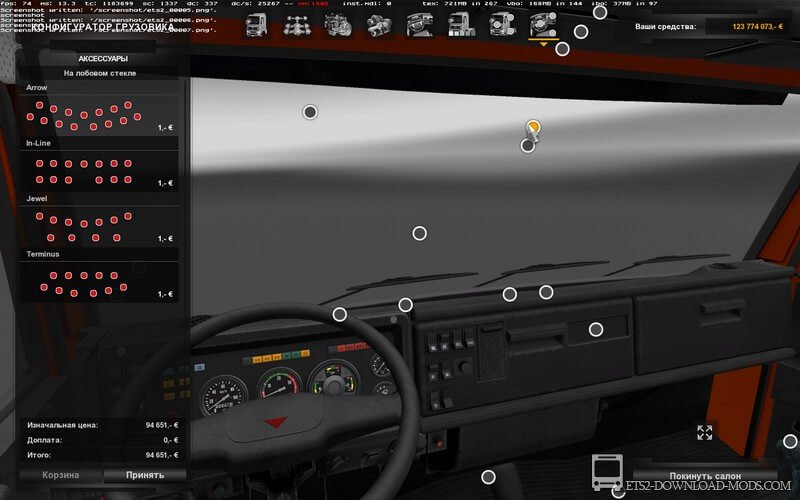Image resolution: width=800 pixels, height=500 pixels.
Task: Choose the Arrow light pattern accessory
Action: pyautogui.click(x=99, y=115)
